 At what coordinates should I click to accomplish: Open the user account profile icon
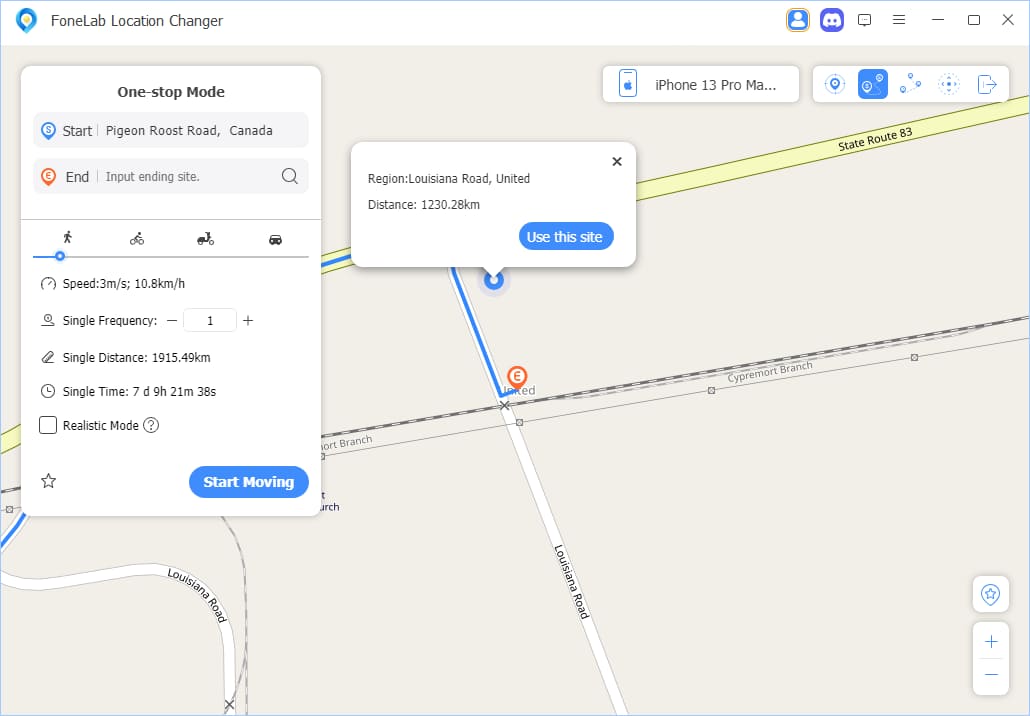(x=797, y=20)
